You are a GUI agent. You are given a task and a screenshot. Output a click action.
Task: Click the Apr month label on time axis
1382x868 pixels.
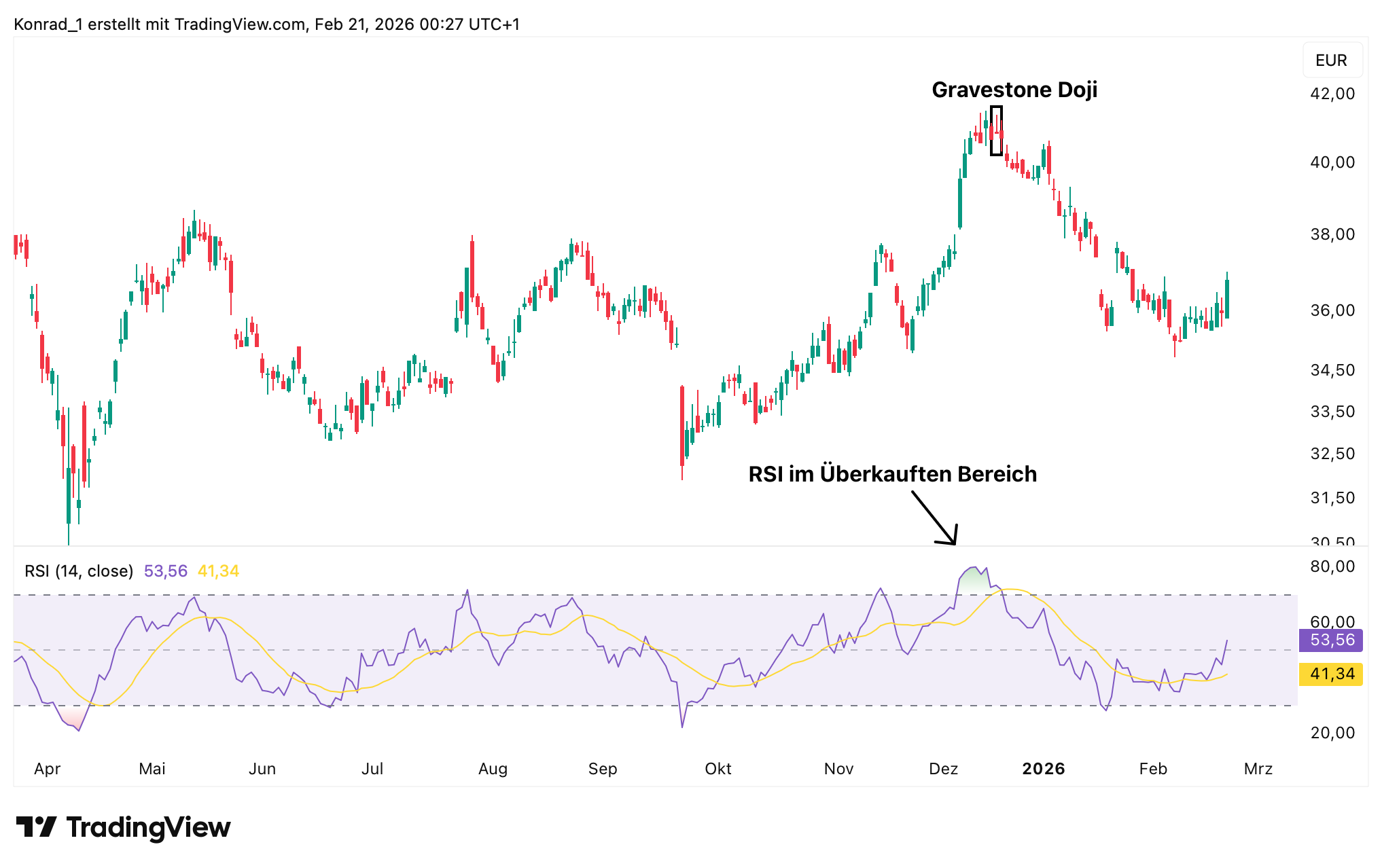coord(47,769)
